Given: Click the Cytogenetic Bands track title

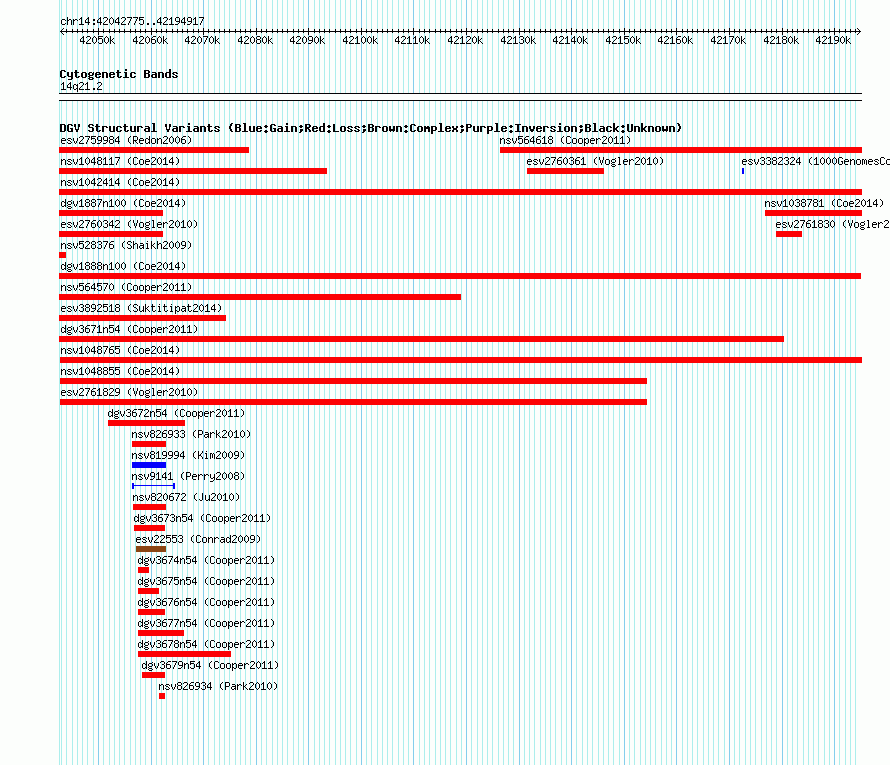Looking at the screenshot, I should tap(119, 74).
